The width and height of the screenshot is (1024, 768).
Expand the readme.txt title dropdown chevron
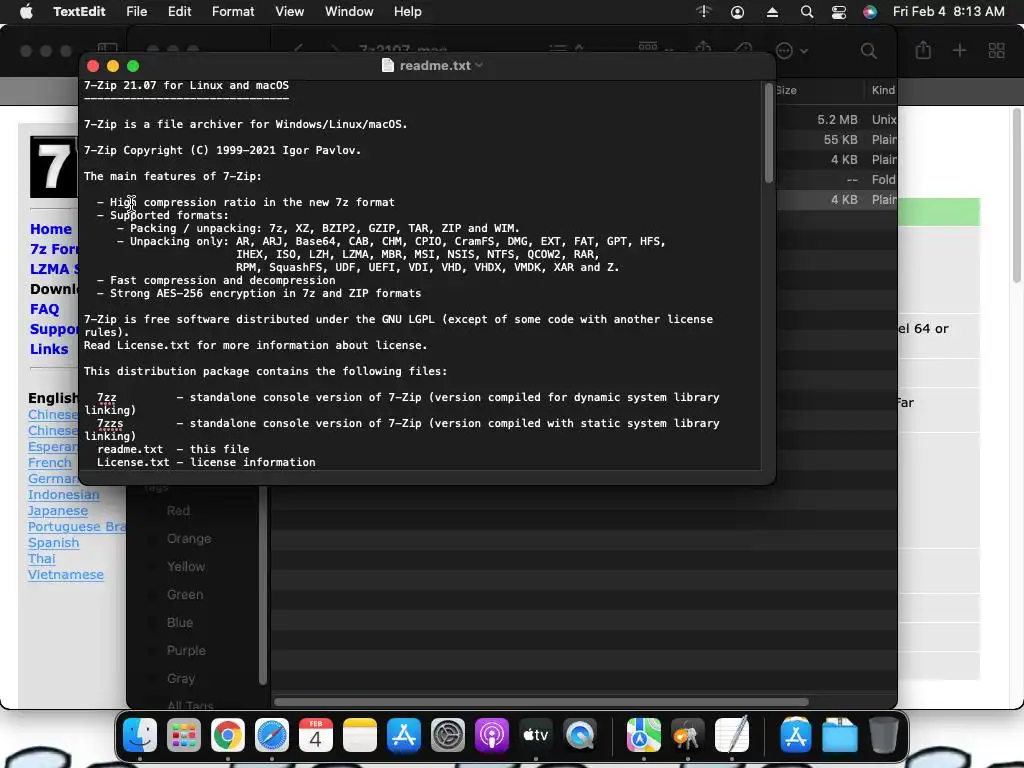coord(479,65)
